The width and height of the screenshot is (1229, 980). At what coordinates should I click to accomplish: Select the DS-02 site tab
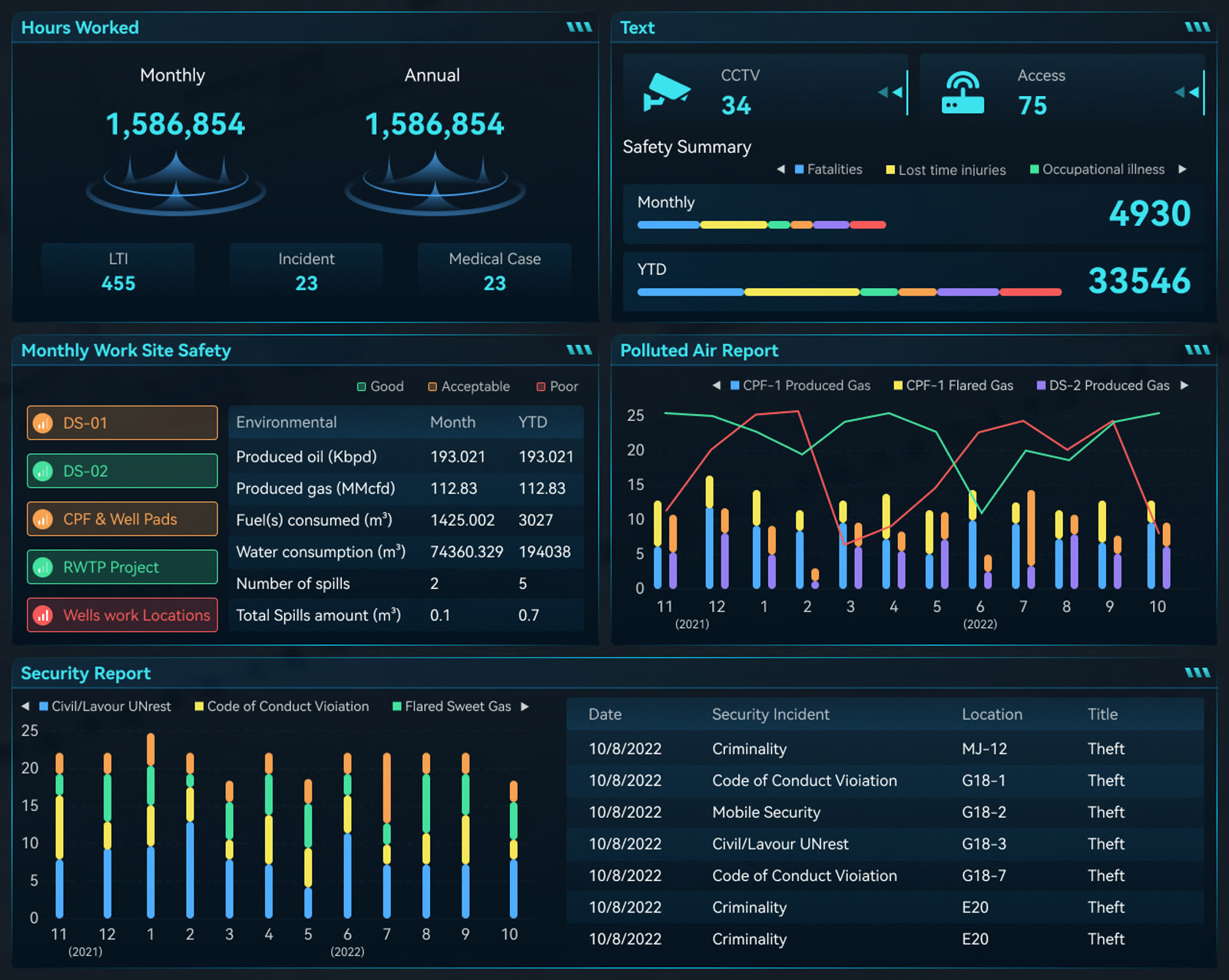(x=122, y=471)
